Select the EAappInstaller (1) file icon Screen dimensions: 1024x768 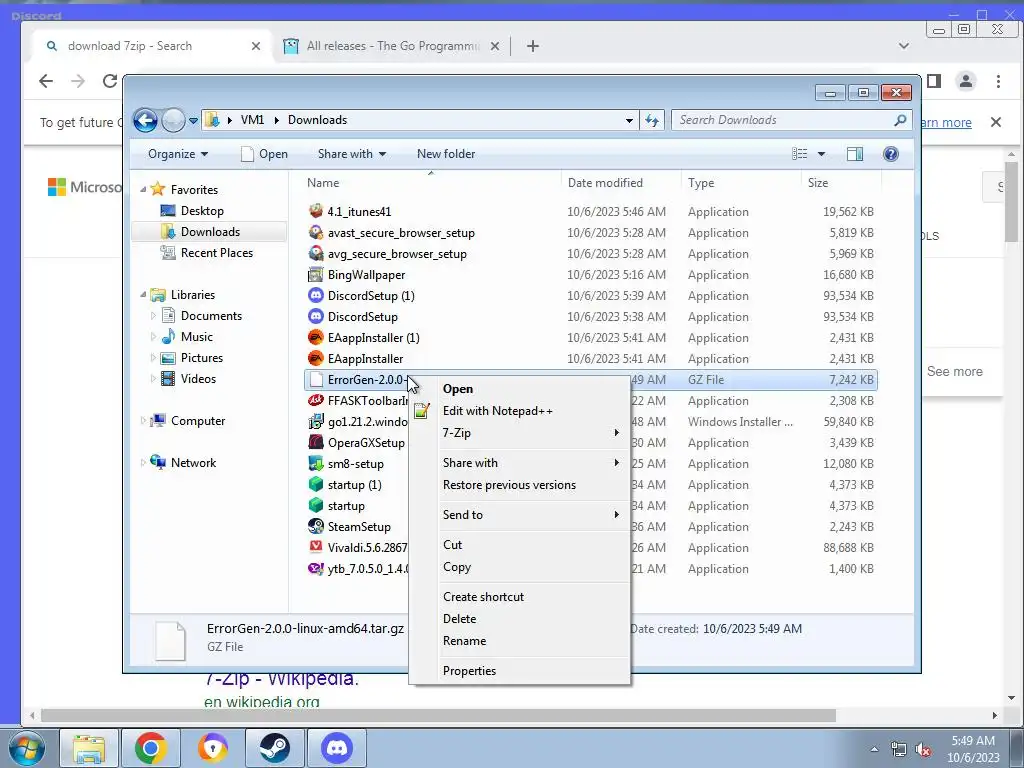click(316, 338)
